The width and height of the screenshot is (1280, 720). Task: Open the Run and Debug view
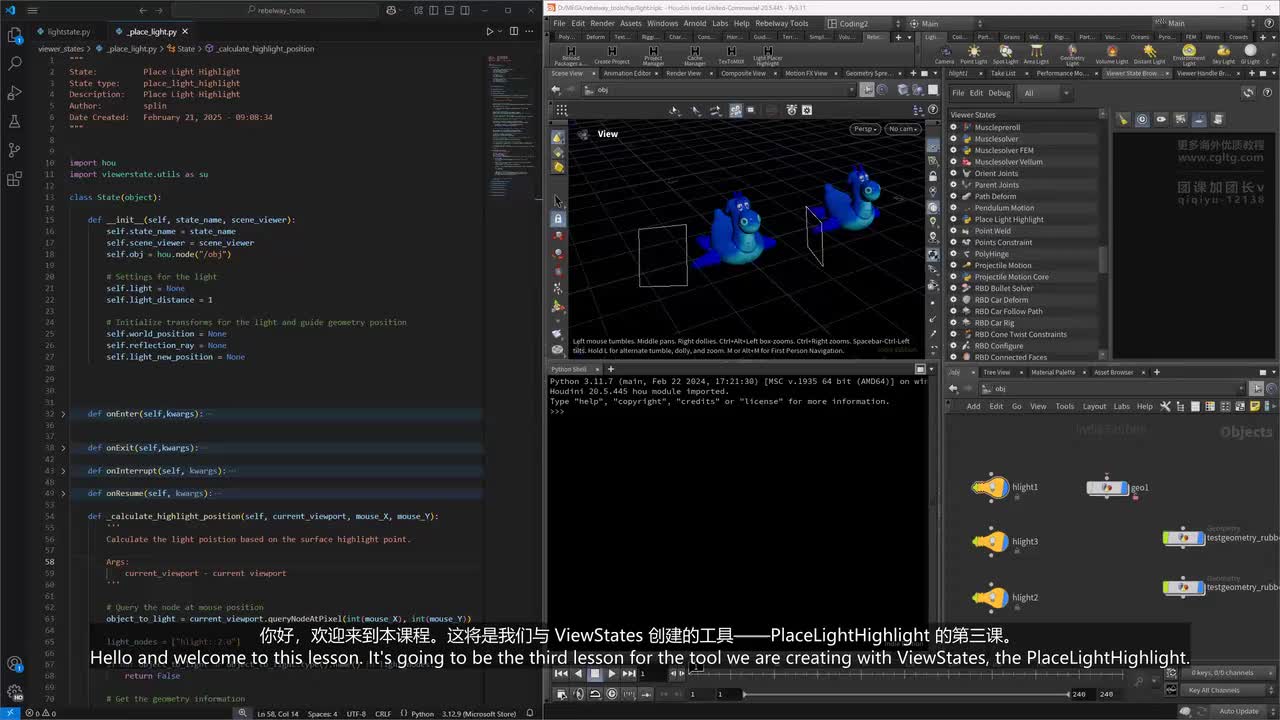[14, 92]
